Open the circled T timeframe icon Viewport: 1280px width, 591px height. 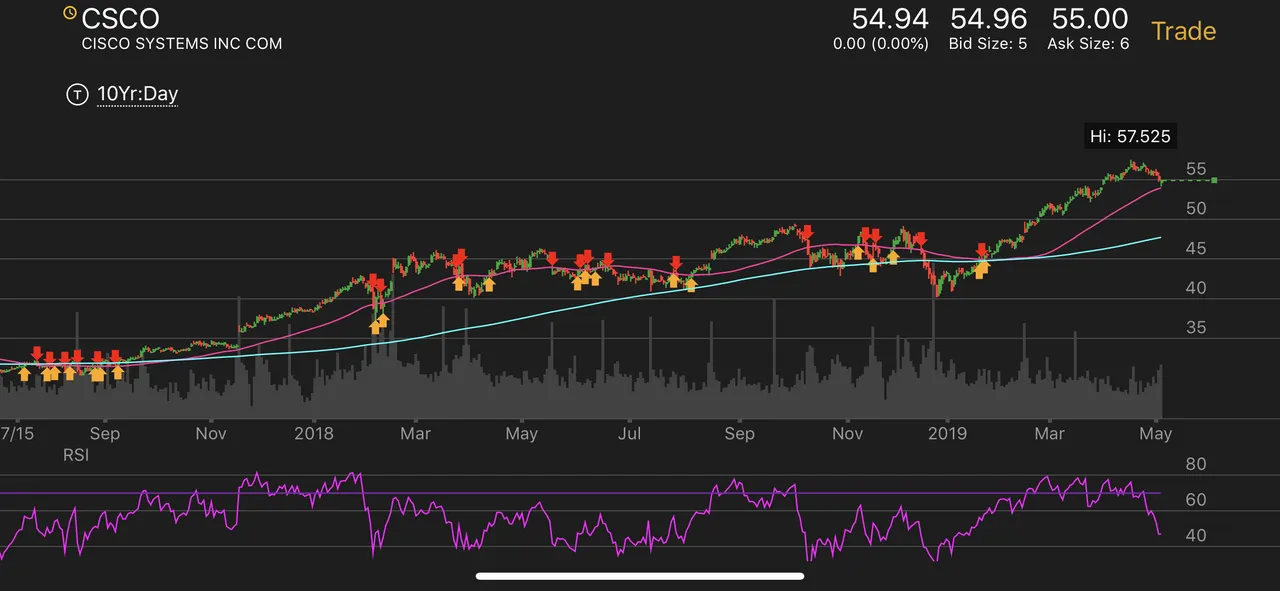[x=75, y=95]
